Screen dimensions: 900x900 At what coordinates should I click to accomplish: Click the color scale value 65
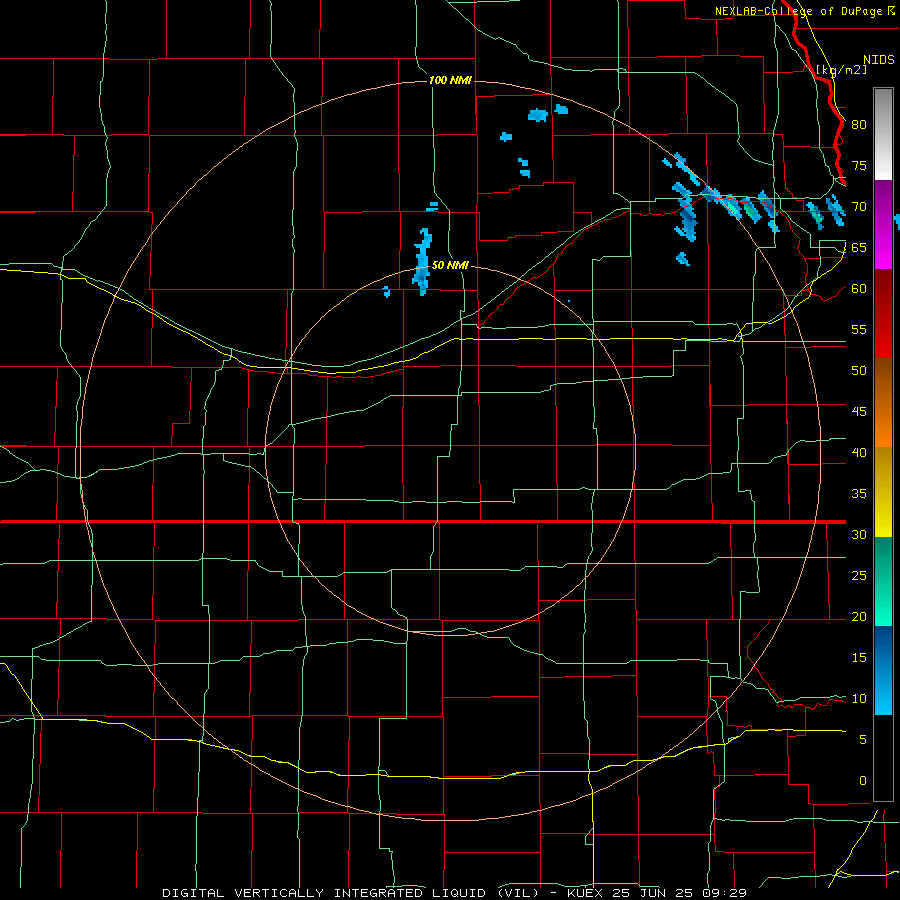[859, 247]
